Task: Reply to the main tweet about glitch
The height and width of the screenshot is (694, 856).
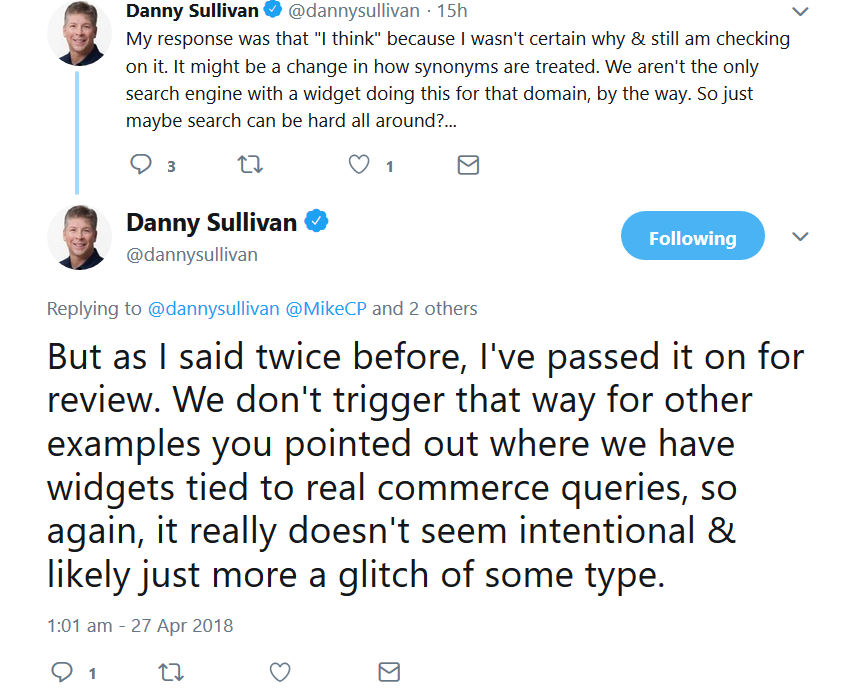Action: pyautogui.click(x=62, y=672)
